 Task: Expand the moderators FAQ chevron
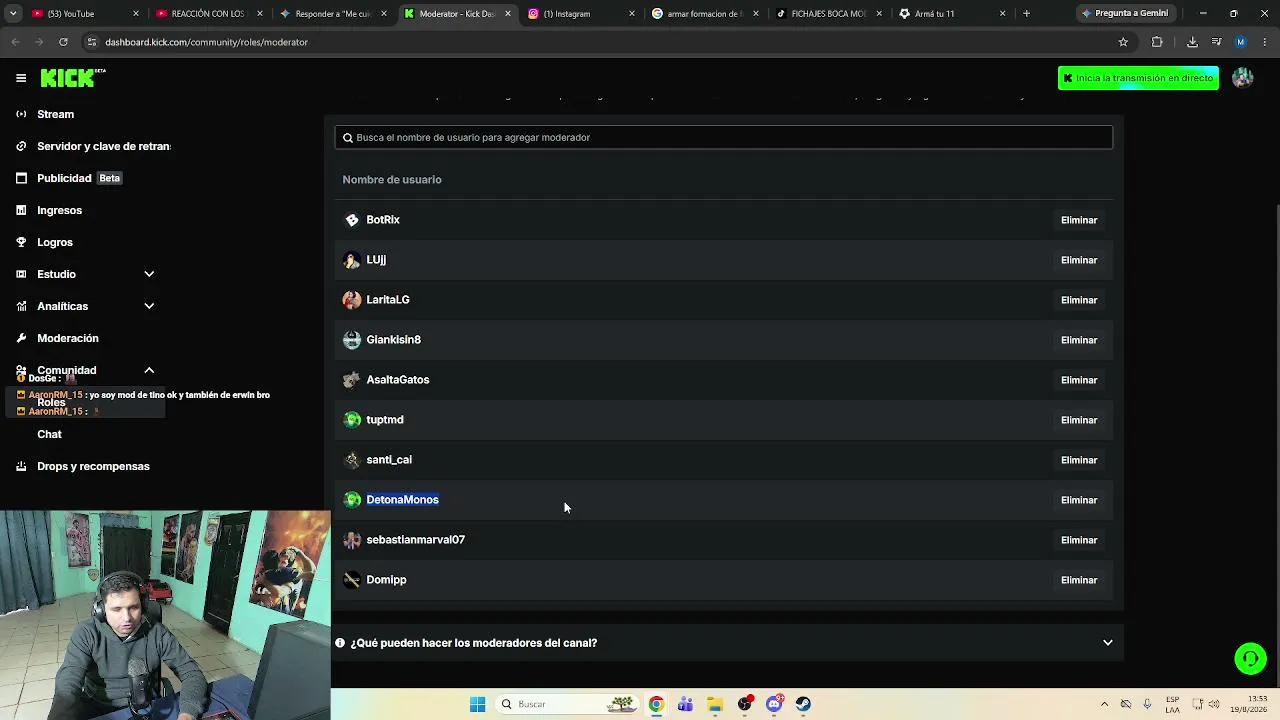pos(1107,643)
